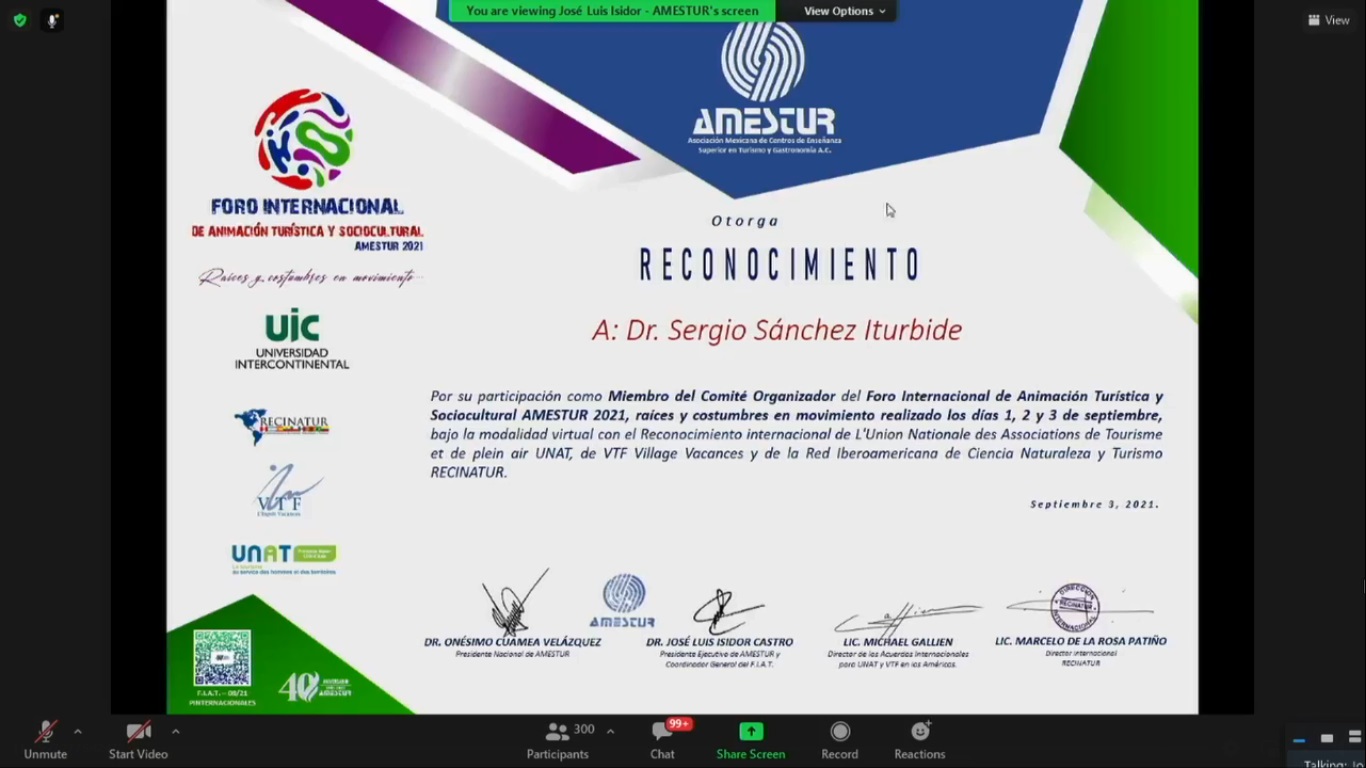
Task: Click the name 'Lic. Michael Gallien'
Action: pos(898,642)
